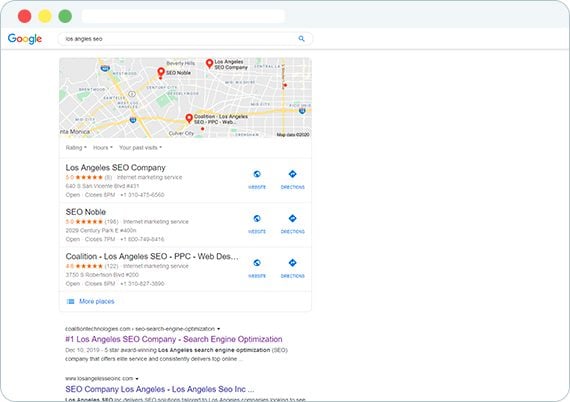Screen dimensions: 570x402
Task: Open the More places link
Action: click(x=97, y=301)
